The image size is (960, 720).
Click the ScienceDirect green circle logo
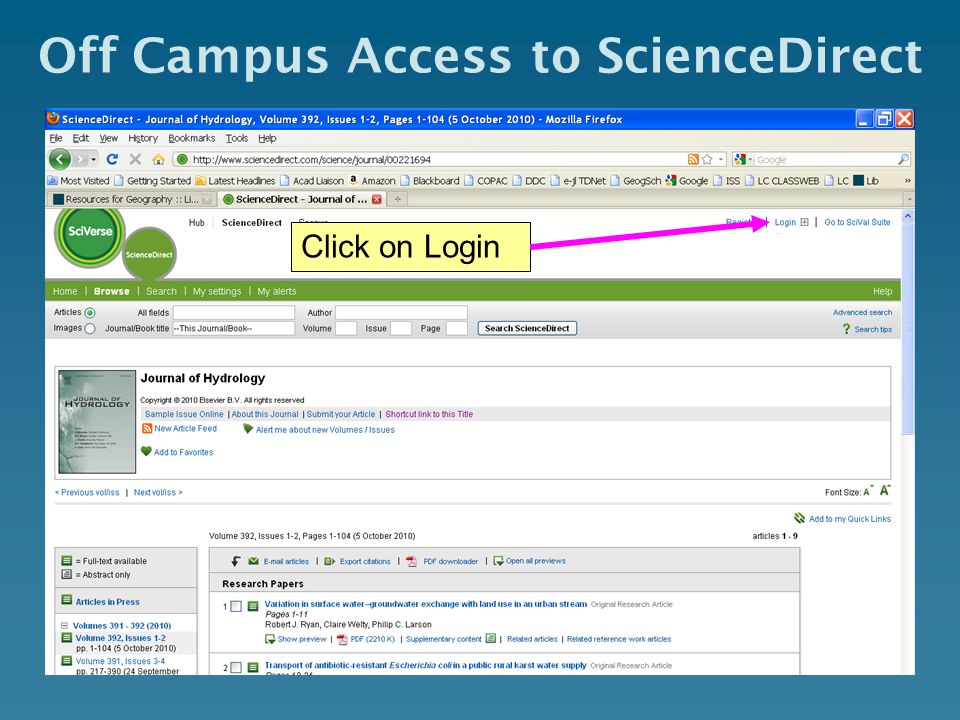point(149,253)
